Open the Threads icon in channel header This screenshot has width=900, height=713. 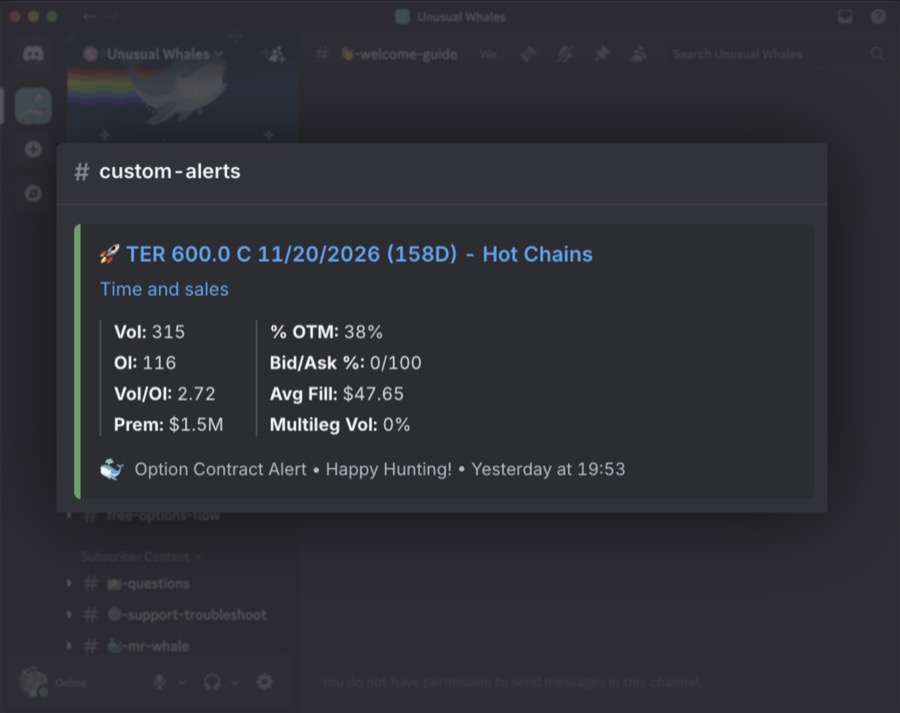point(528,55)
